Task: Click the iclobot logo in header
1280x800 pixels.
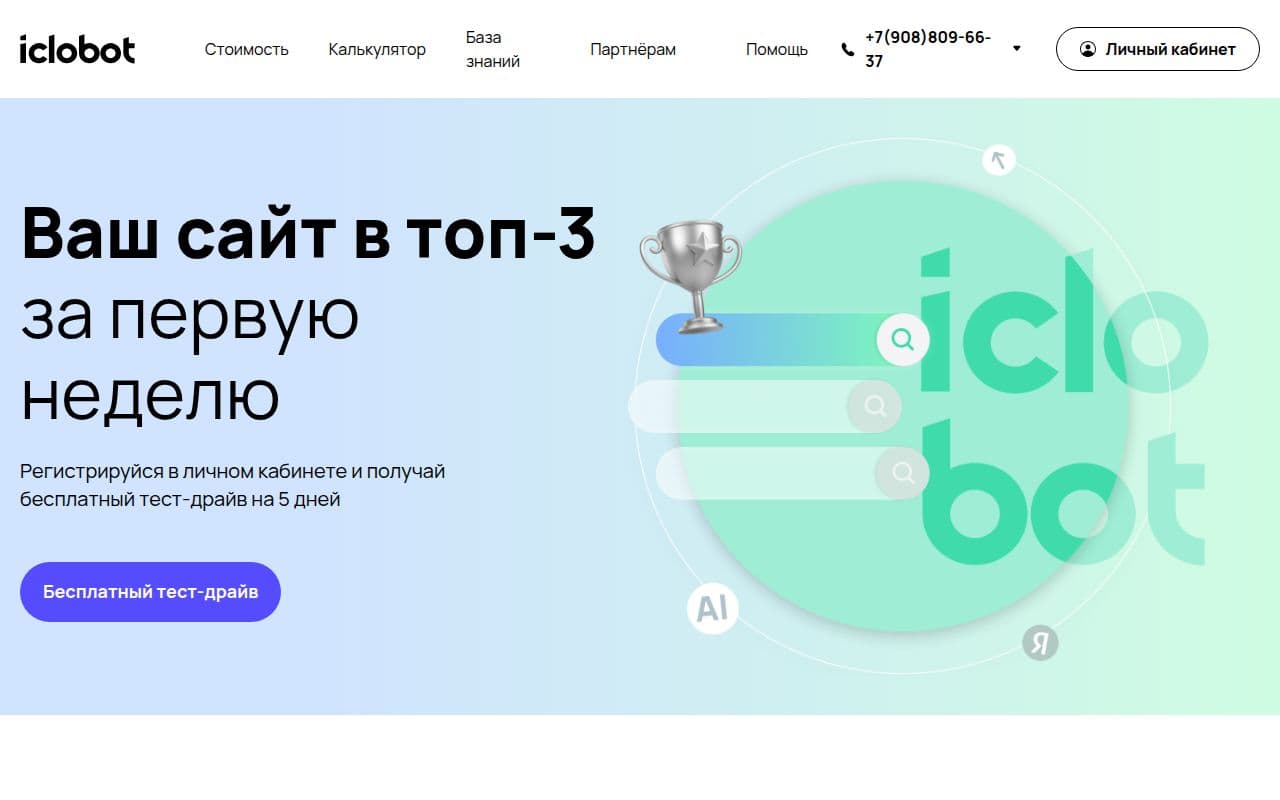Action: coord(77,49)
